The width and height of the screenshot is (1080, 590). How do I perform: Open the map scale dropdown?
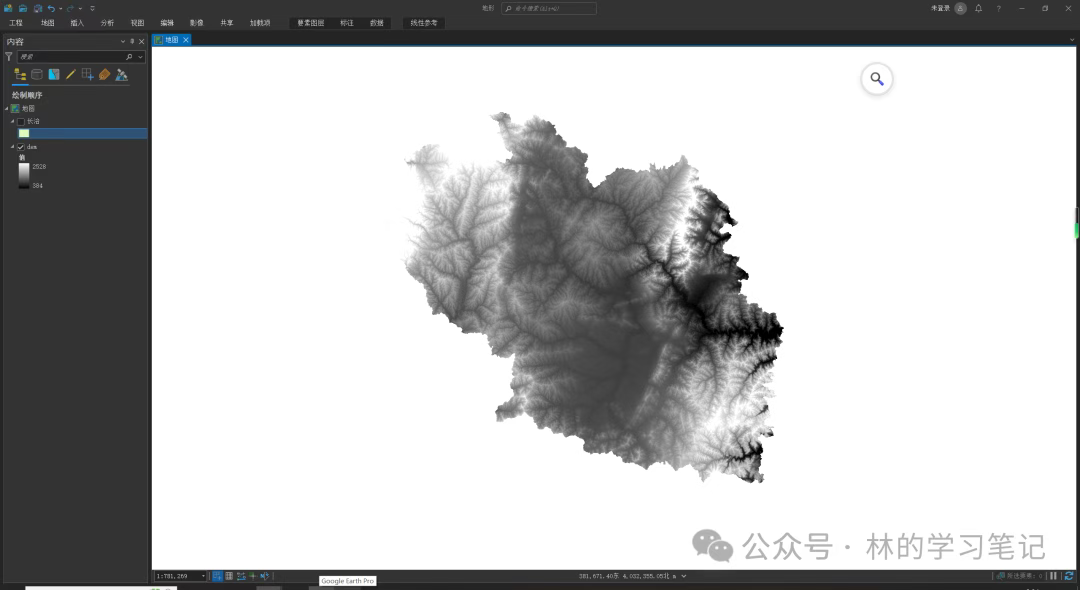[203, 576]
